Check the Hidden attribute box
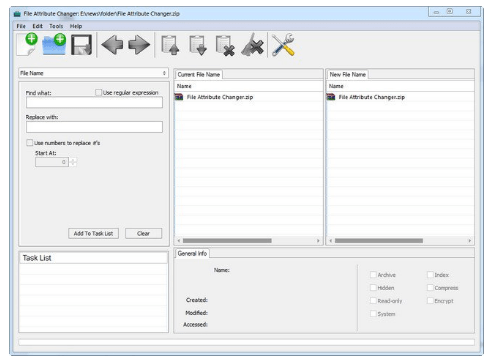 tap(373, 288)
